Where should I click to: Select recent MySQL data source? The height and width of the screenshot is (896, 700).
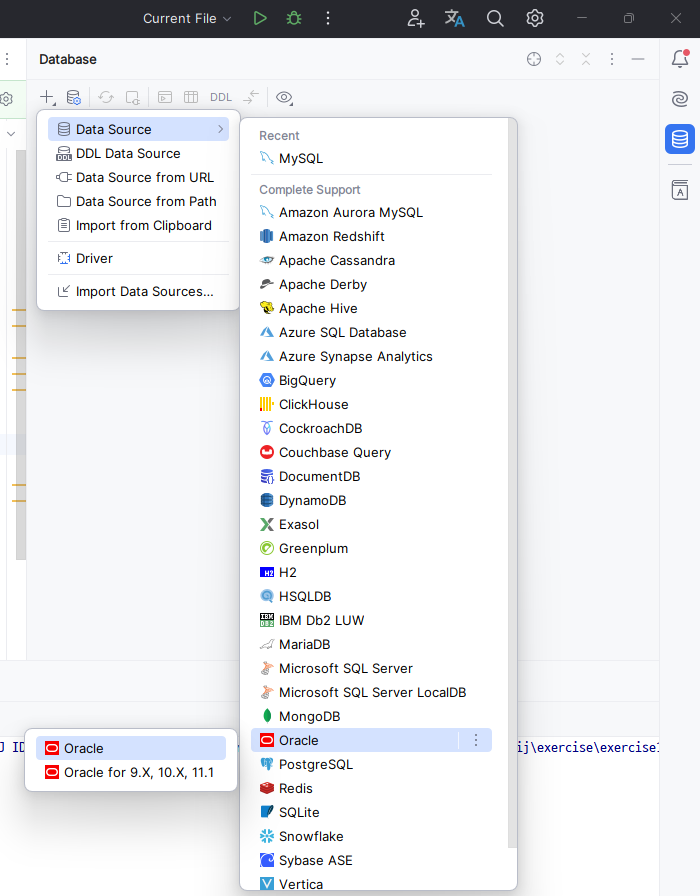tap(371, 158)
